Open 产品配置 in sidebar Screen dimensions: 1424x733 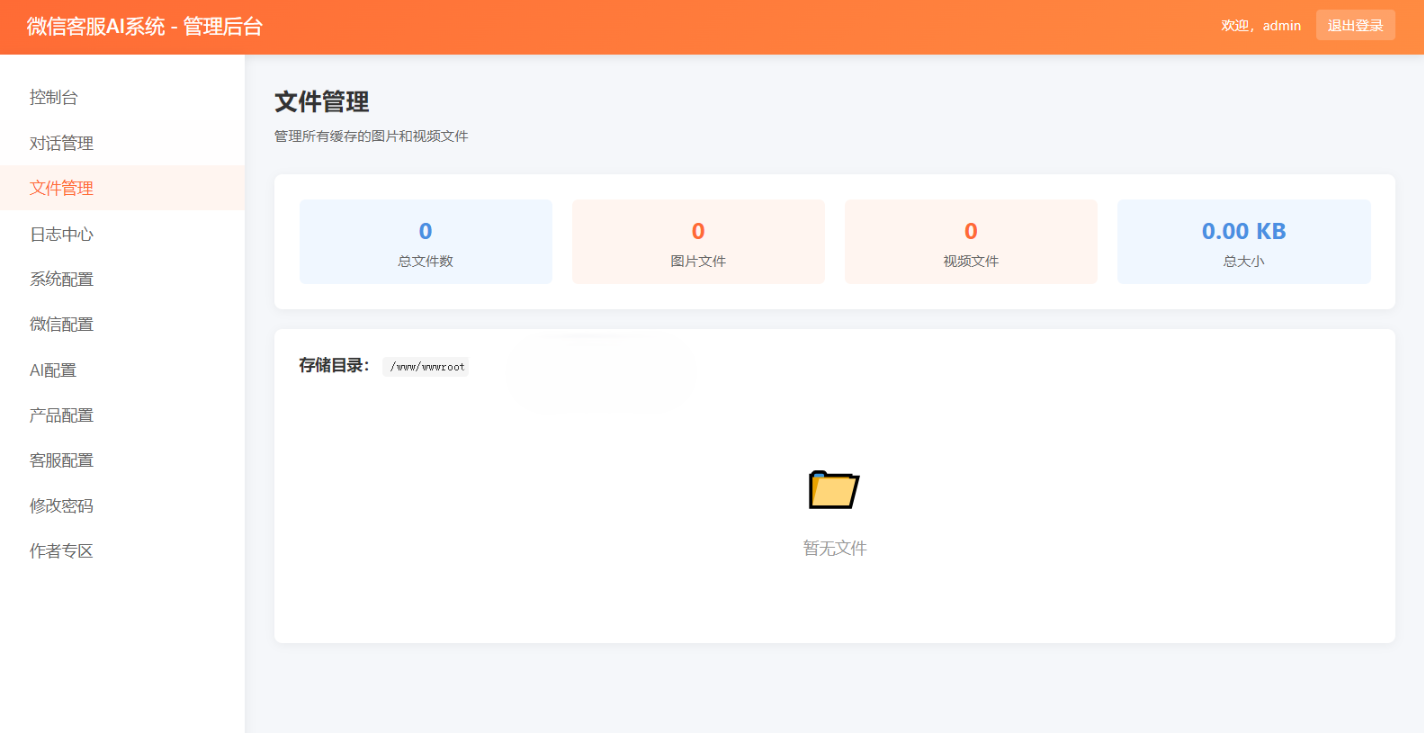coord(61,415)
